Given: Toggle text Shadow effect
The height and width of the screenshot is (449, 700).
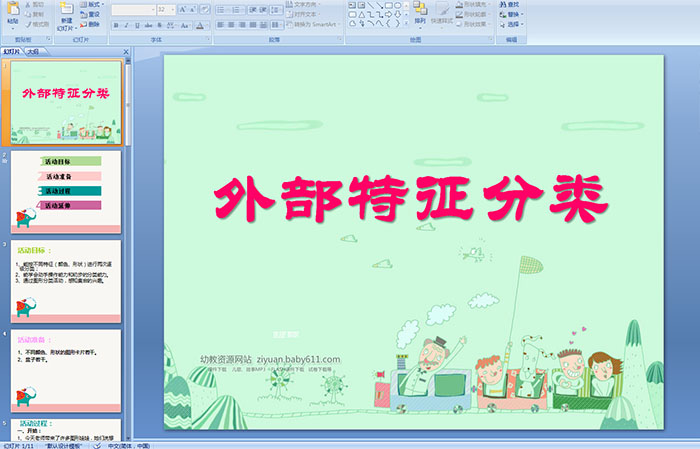Looking at the screenshot, I should [x=159, y=26].
